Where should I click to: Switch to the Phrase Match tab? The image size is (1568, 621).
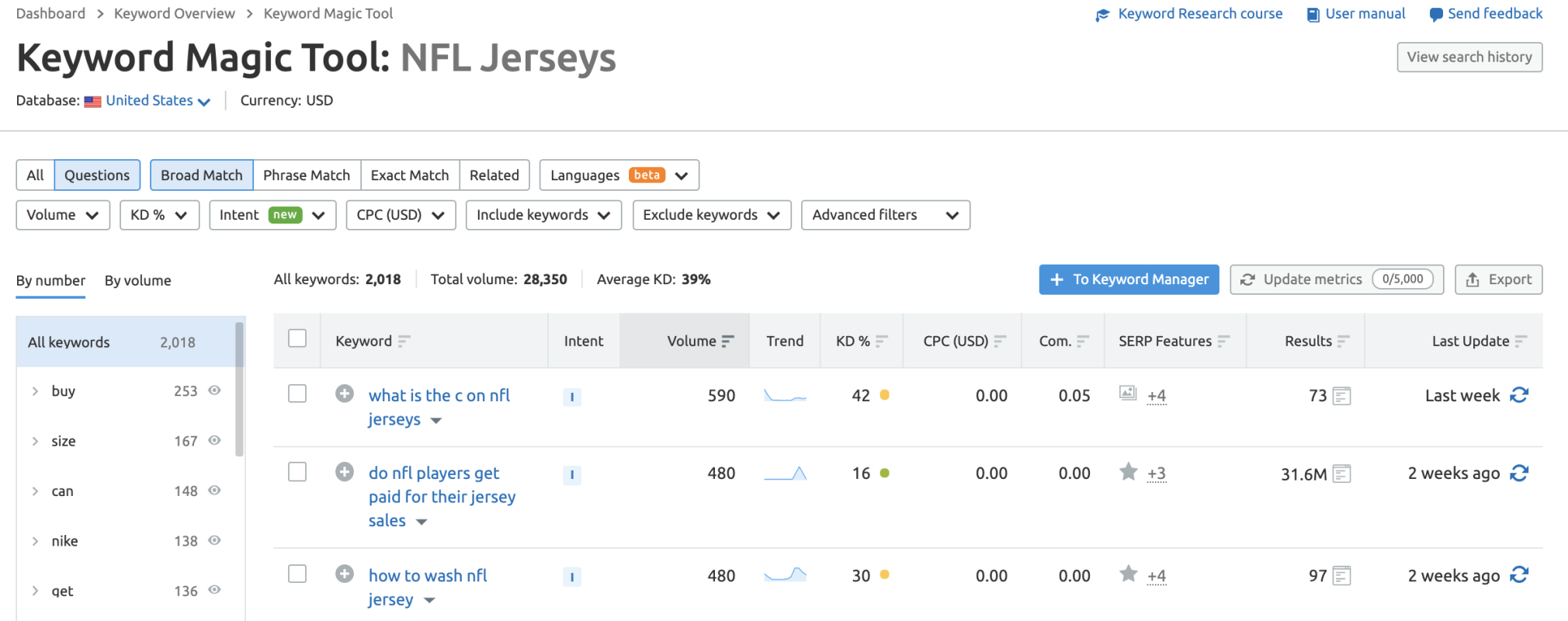point(307,175)
